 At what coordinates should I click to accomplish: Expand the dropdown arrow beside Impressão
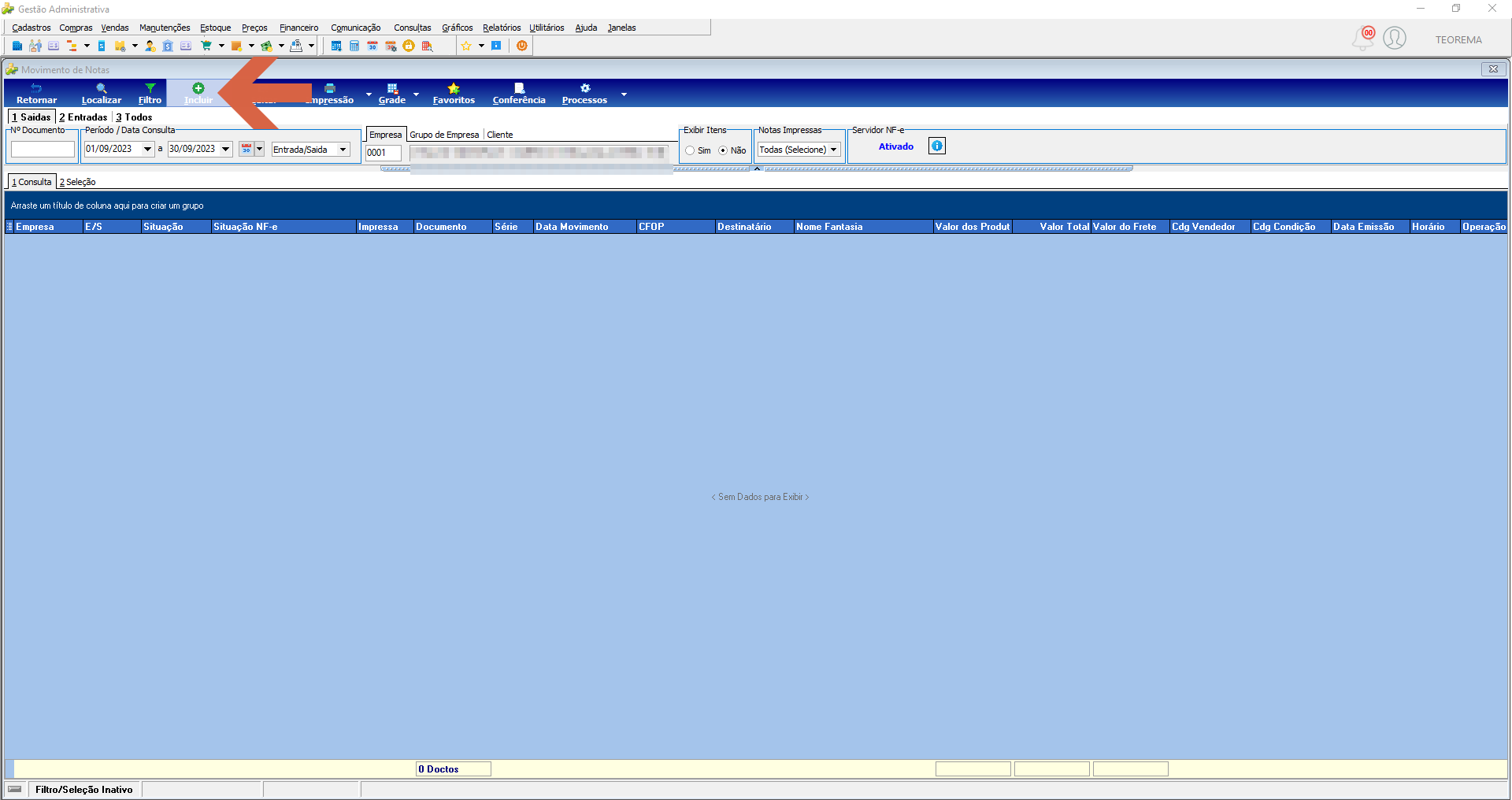369,94
